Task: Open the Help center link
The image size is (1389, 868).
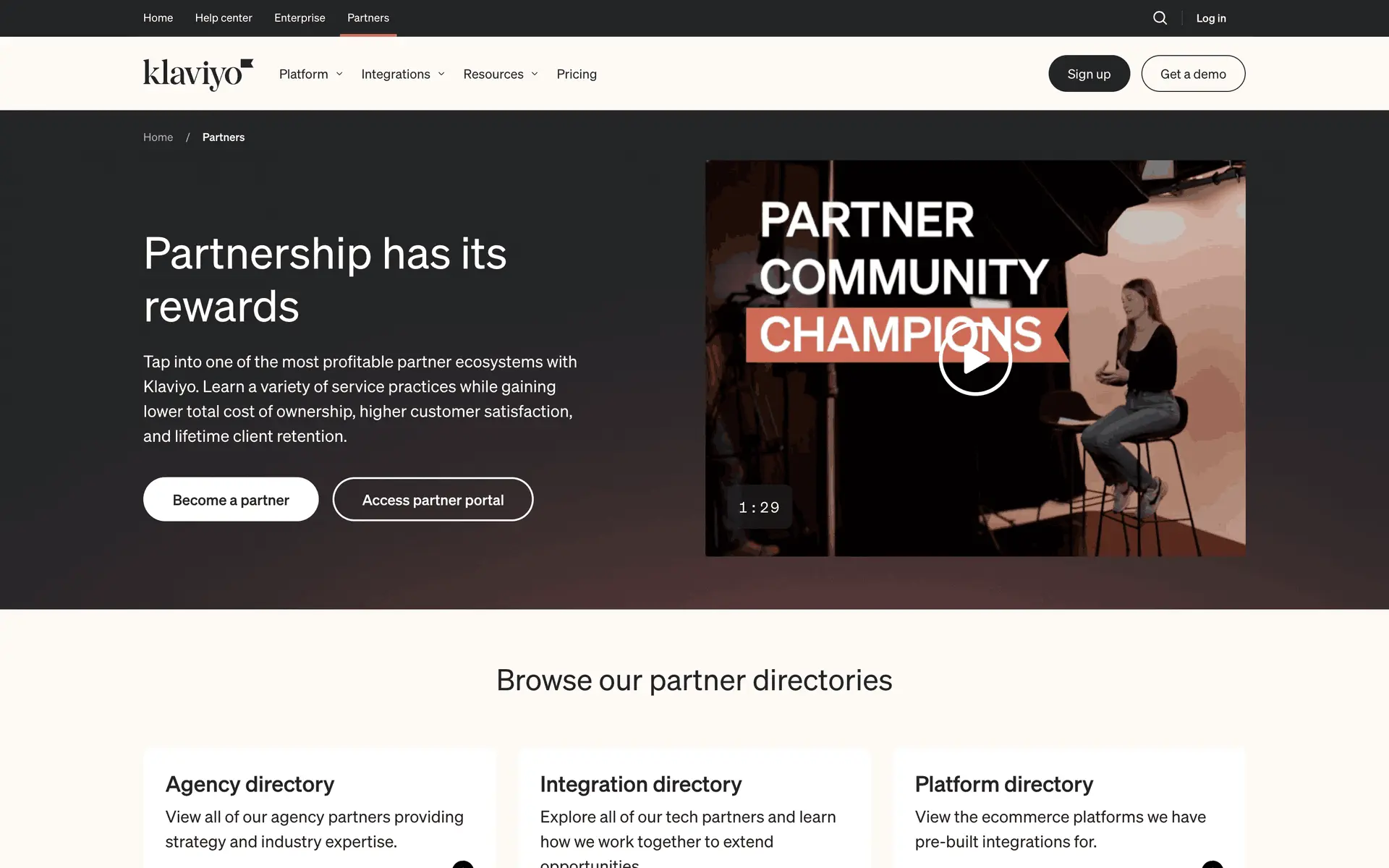Action: pos(224,18)
